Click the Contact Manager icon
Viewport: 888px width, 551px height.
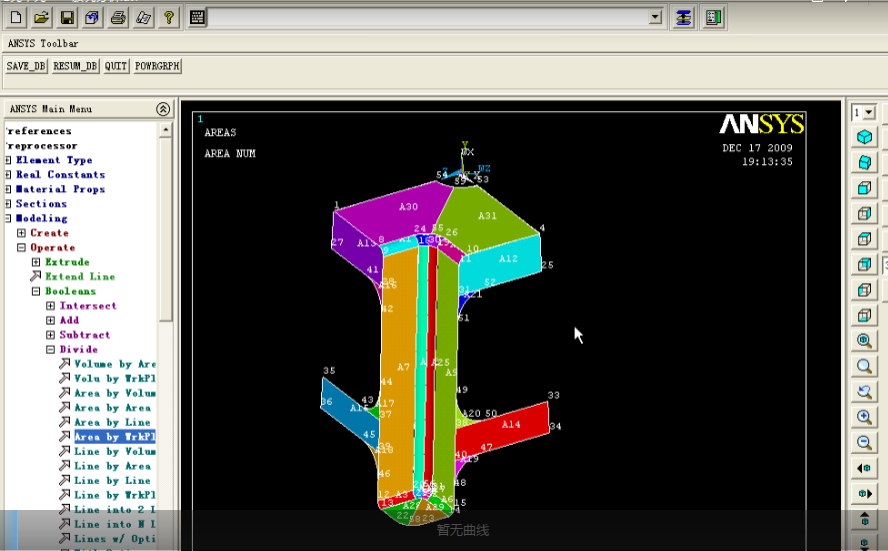pyautogui.click(x=714, y=18)
